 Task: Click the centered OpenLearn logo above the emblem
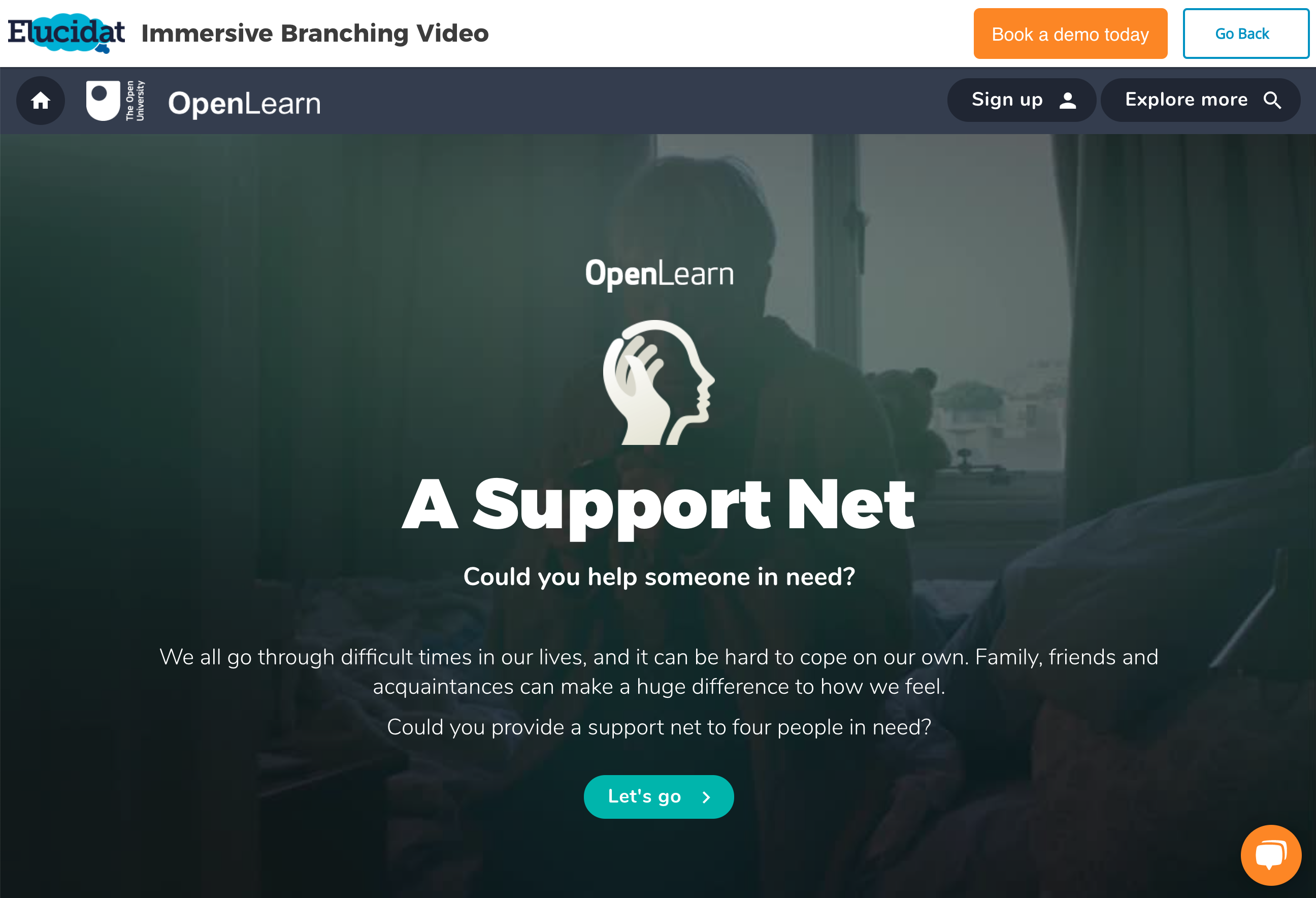tap(659, 274)
